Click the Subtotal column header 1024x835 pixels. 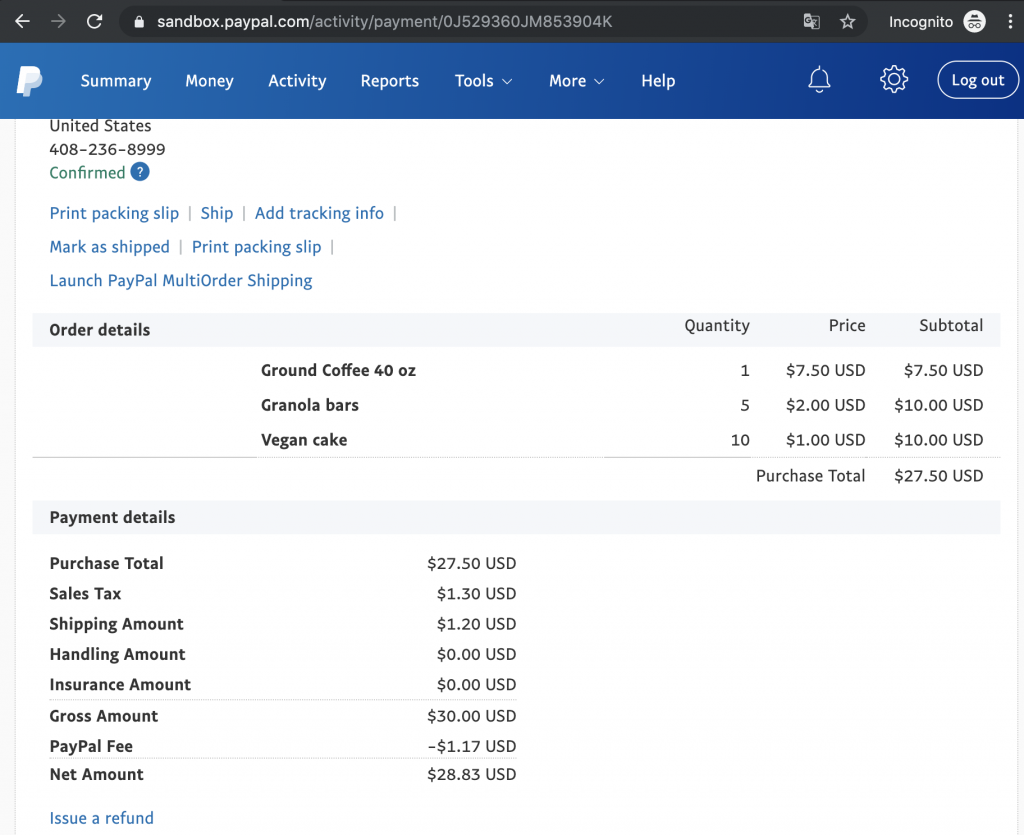pos(951,326)
